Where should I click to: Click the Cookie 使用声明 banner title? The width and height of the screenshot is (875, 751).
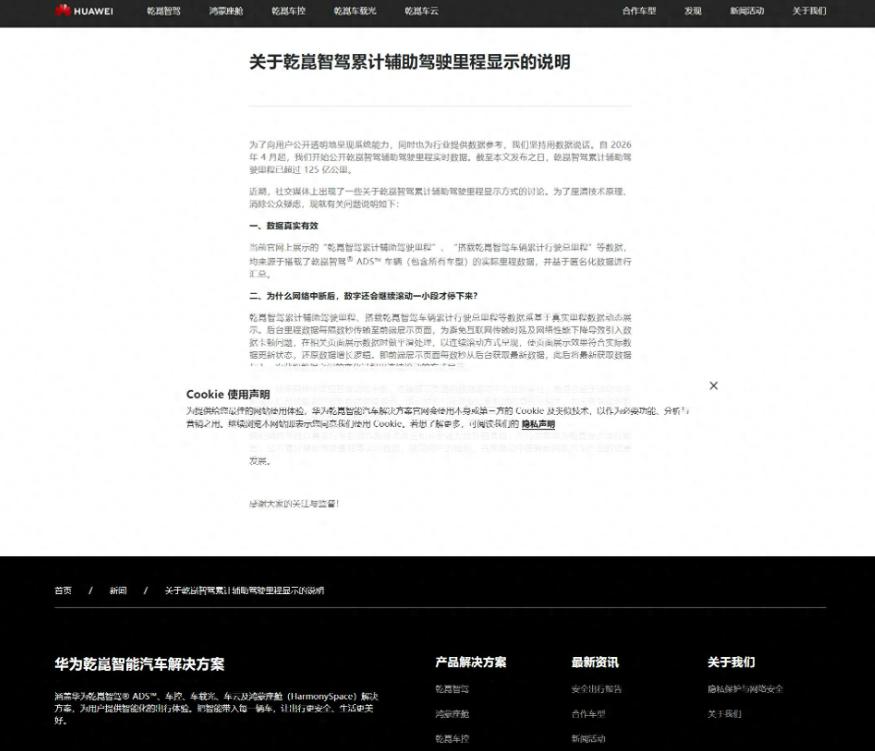(228, 394)
